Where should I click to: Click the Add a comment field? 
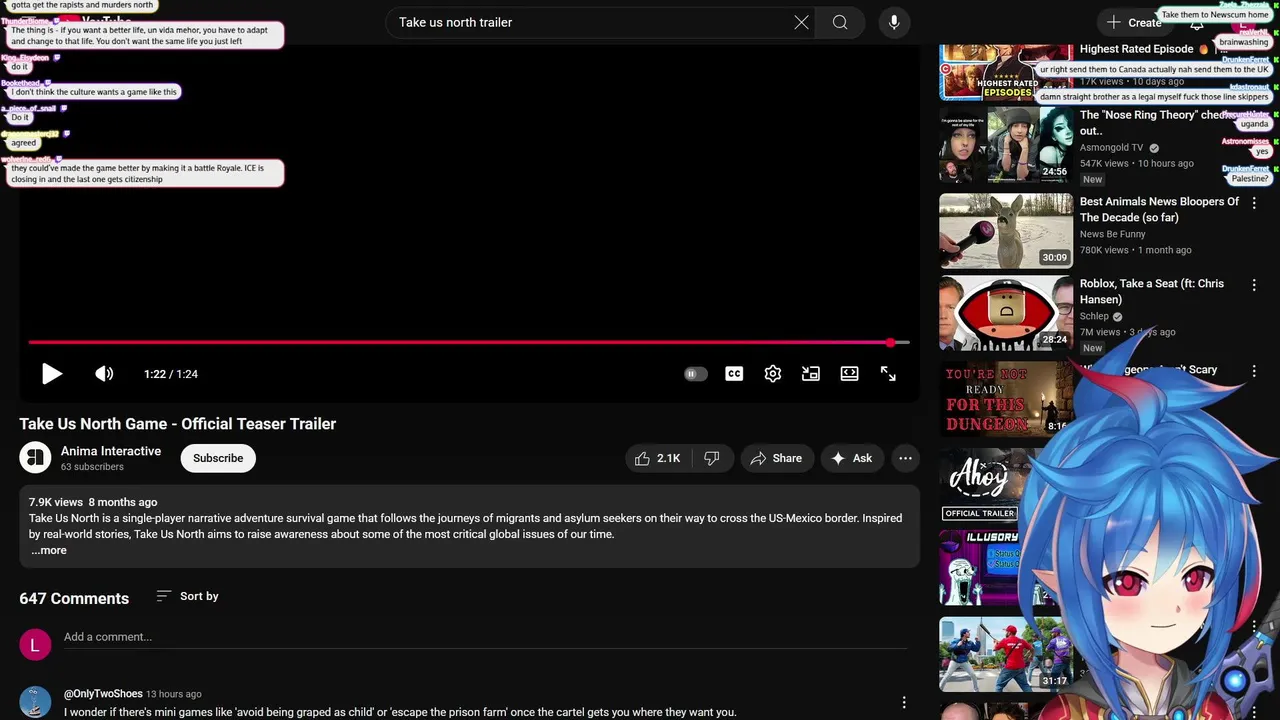pyautogui.click(x=485, y=637)
